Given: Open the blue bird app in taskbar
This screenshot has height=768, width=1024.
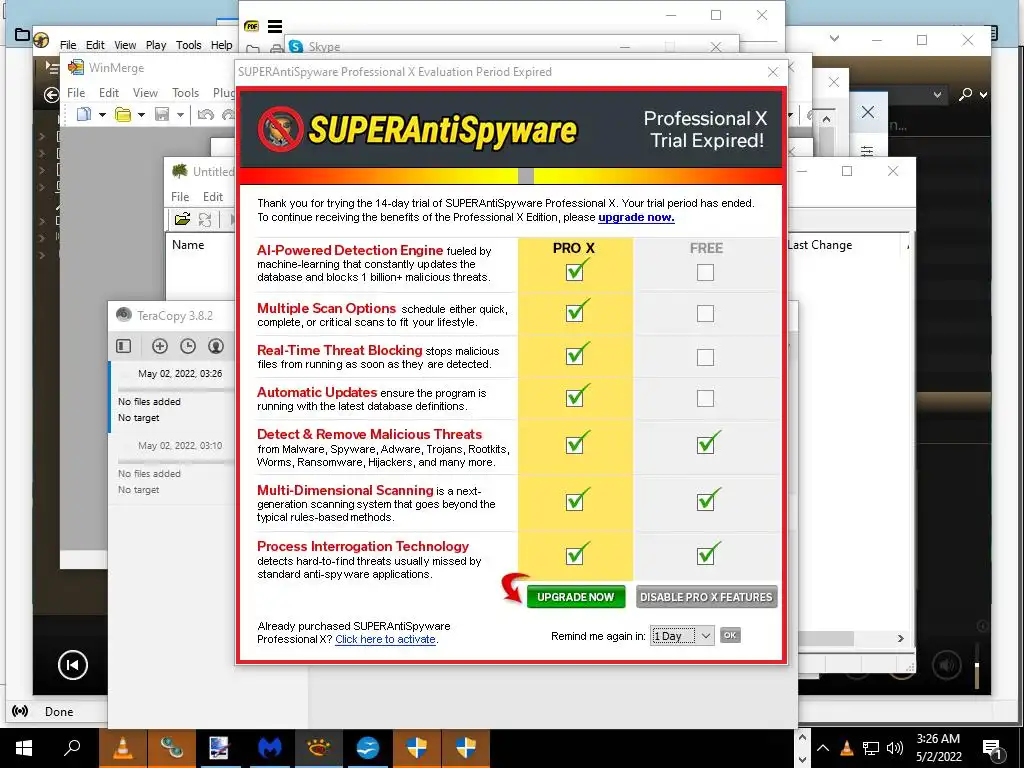Looking at the screenshot, I should 368,748.
